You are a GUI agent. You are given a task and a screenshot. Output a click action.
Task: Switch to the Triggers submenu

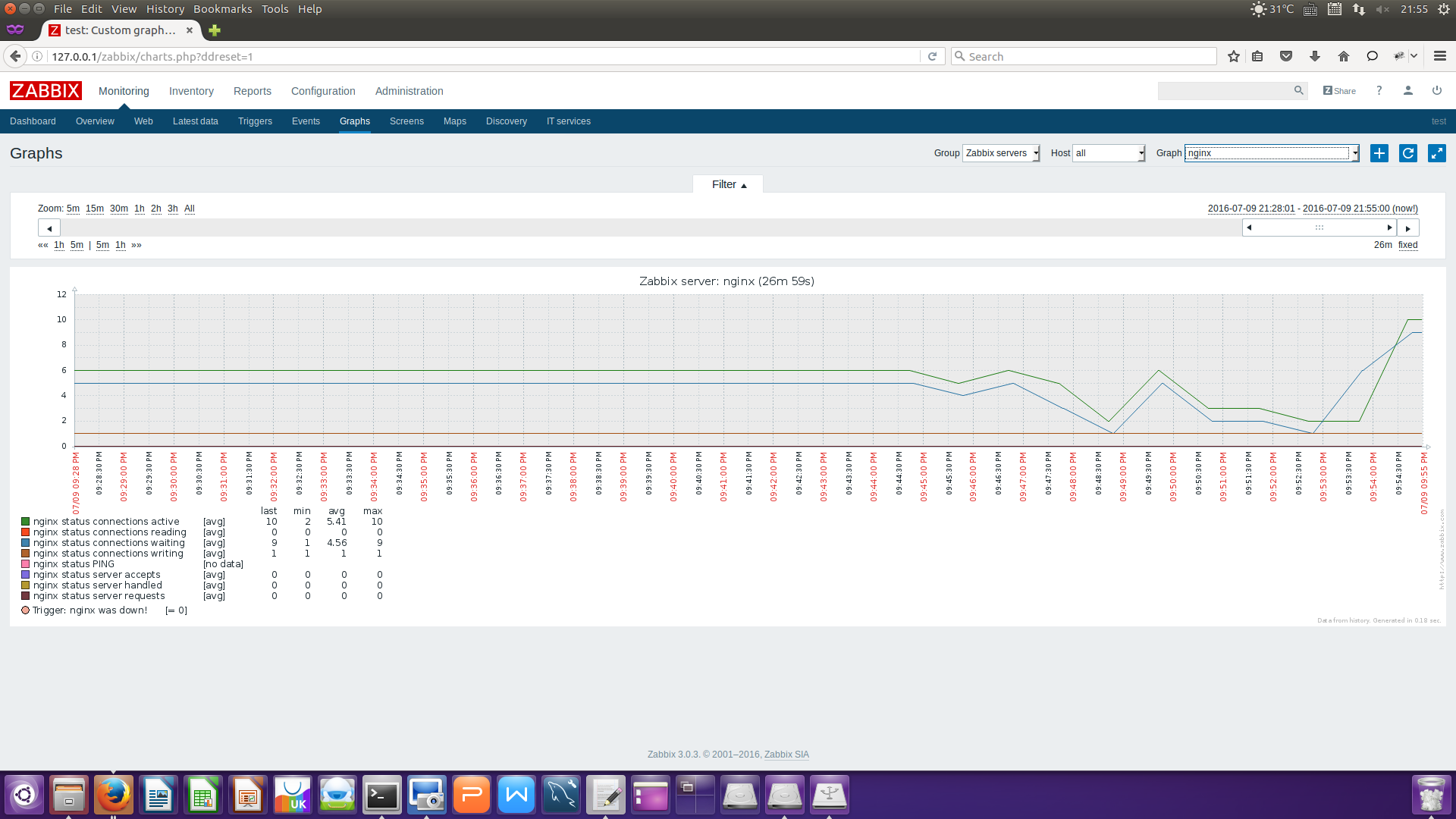tap(255, 121)
